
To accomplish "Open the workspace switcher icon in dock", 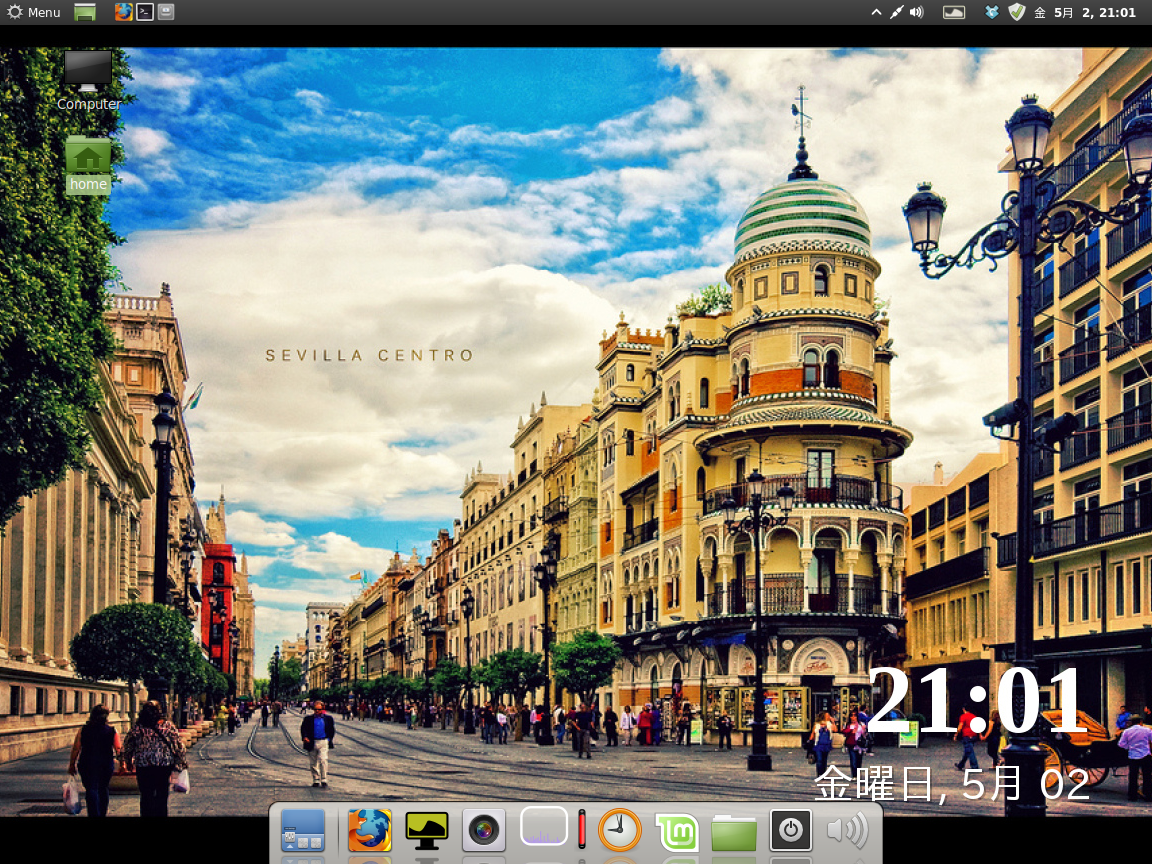I will (x=303, y=831).
